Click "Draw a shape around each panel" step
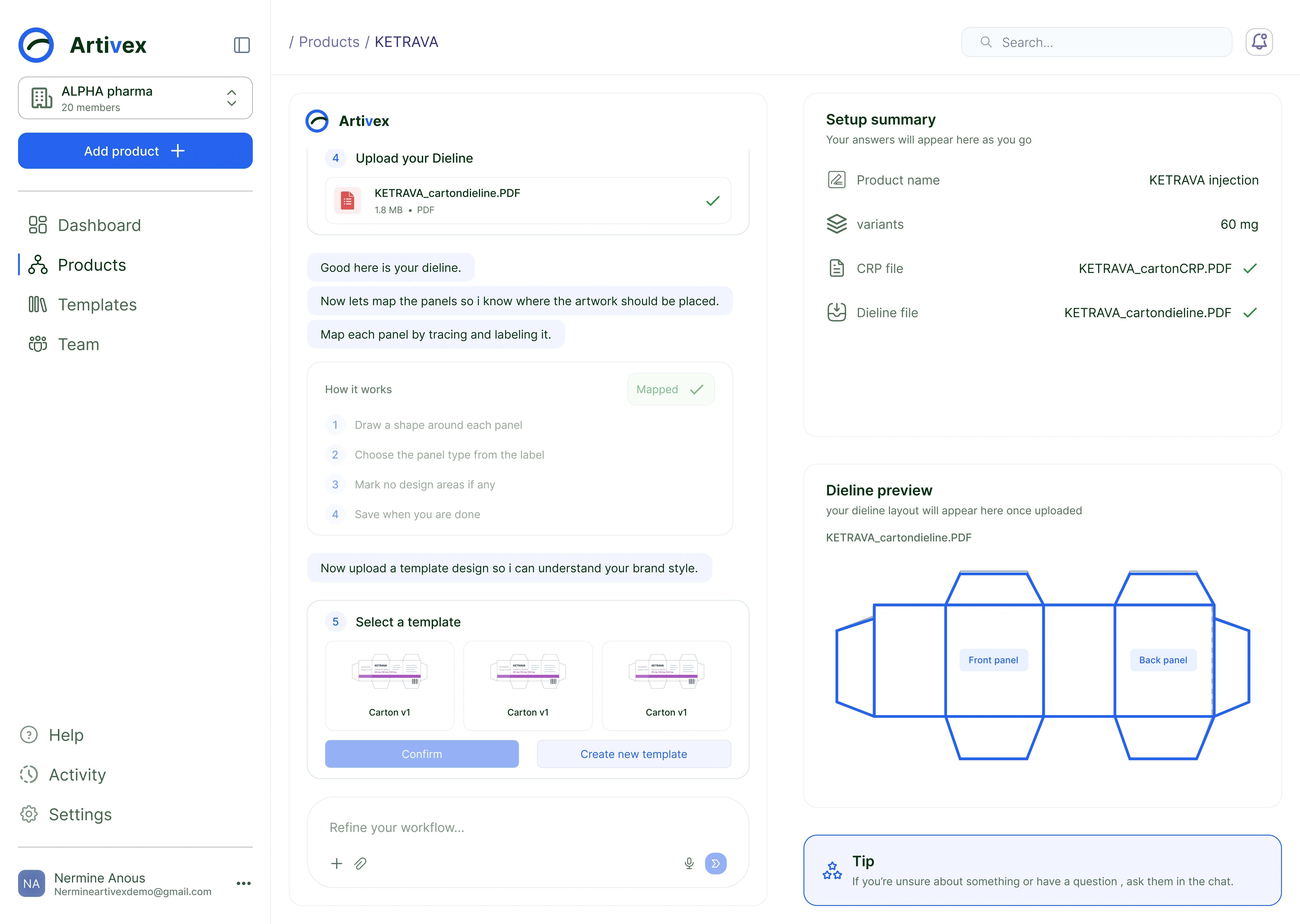The height and width of the screenshot is (924, 1300). click(x=438, y=425)
